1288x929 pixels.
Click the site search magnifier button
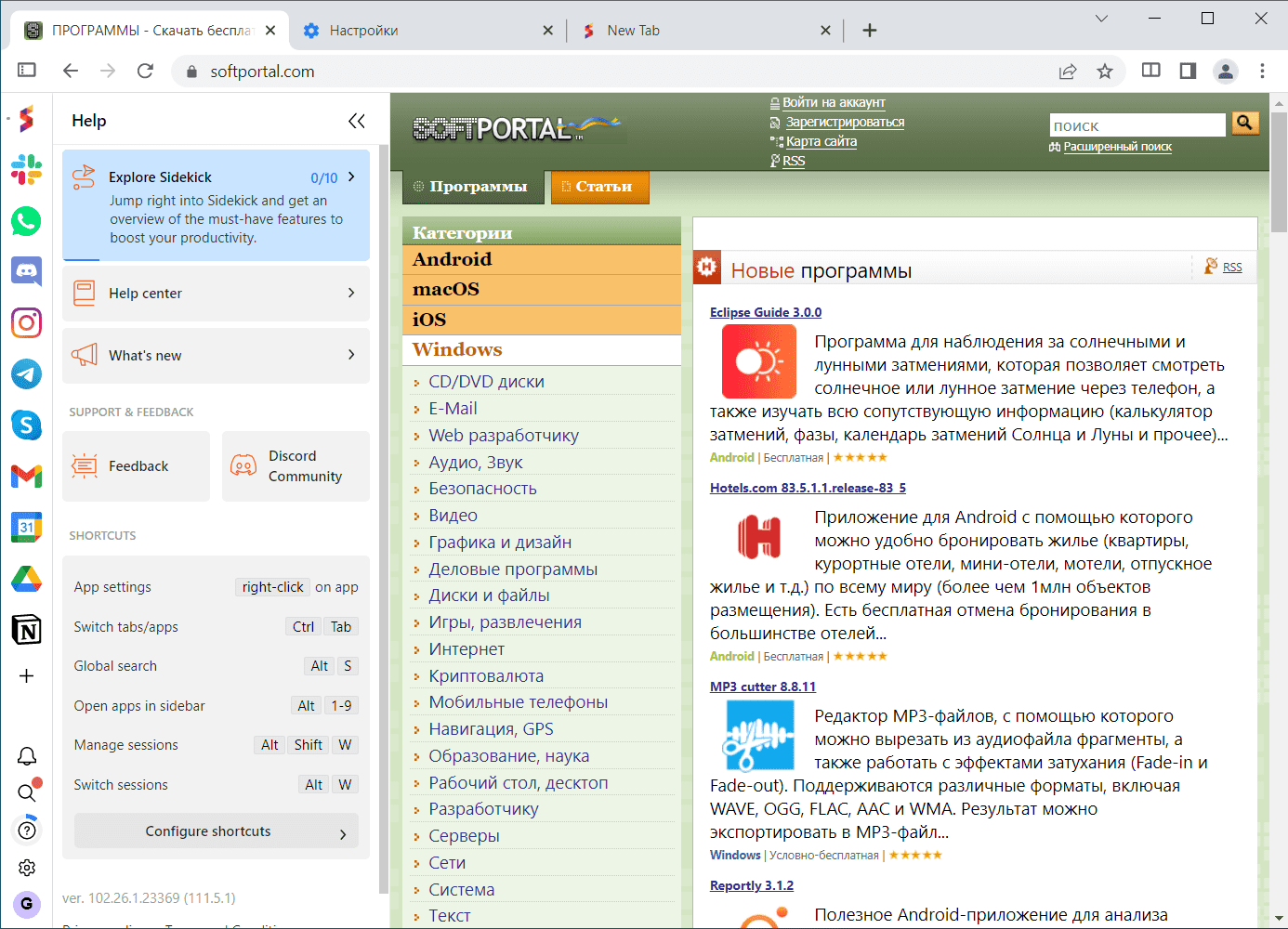[1245, 124]
